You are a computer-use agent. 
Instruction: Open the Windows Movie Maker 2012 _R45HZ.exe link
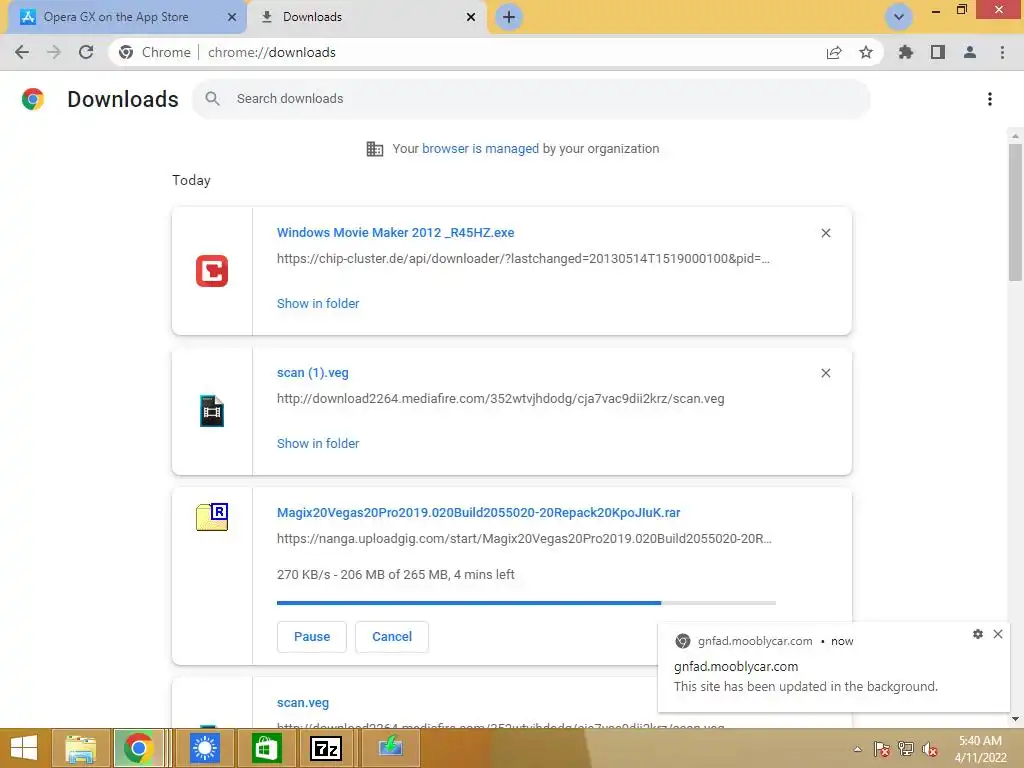395,232
